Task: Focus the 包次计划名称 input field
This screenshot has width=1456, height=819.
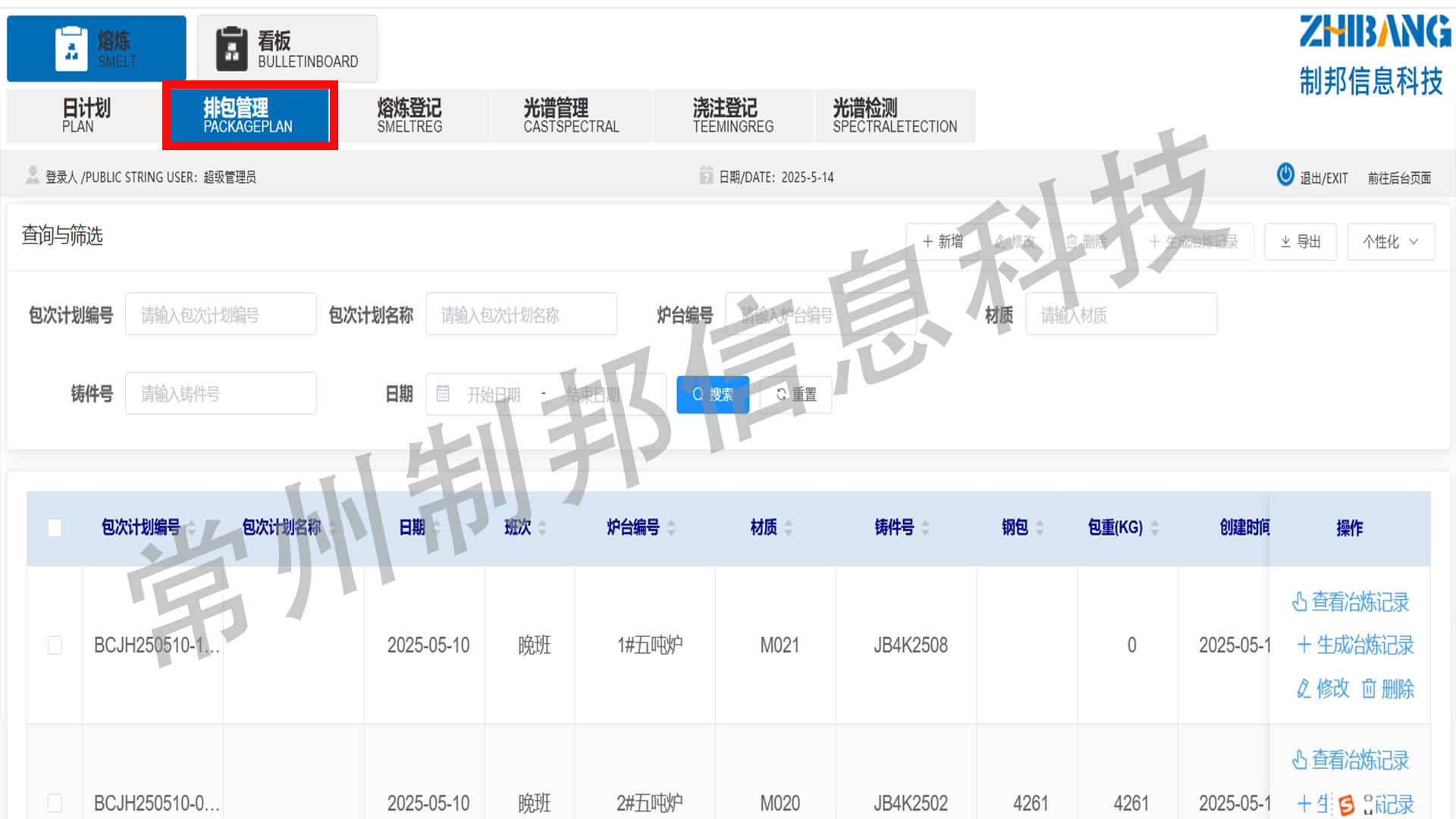Action: click(x=521, y=314)
